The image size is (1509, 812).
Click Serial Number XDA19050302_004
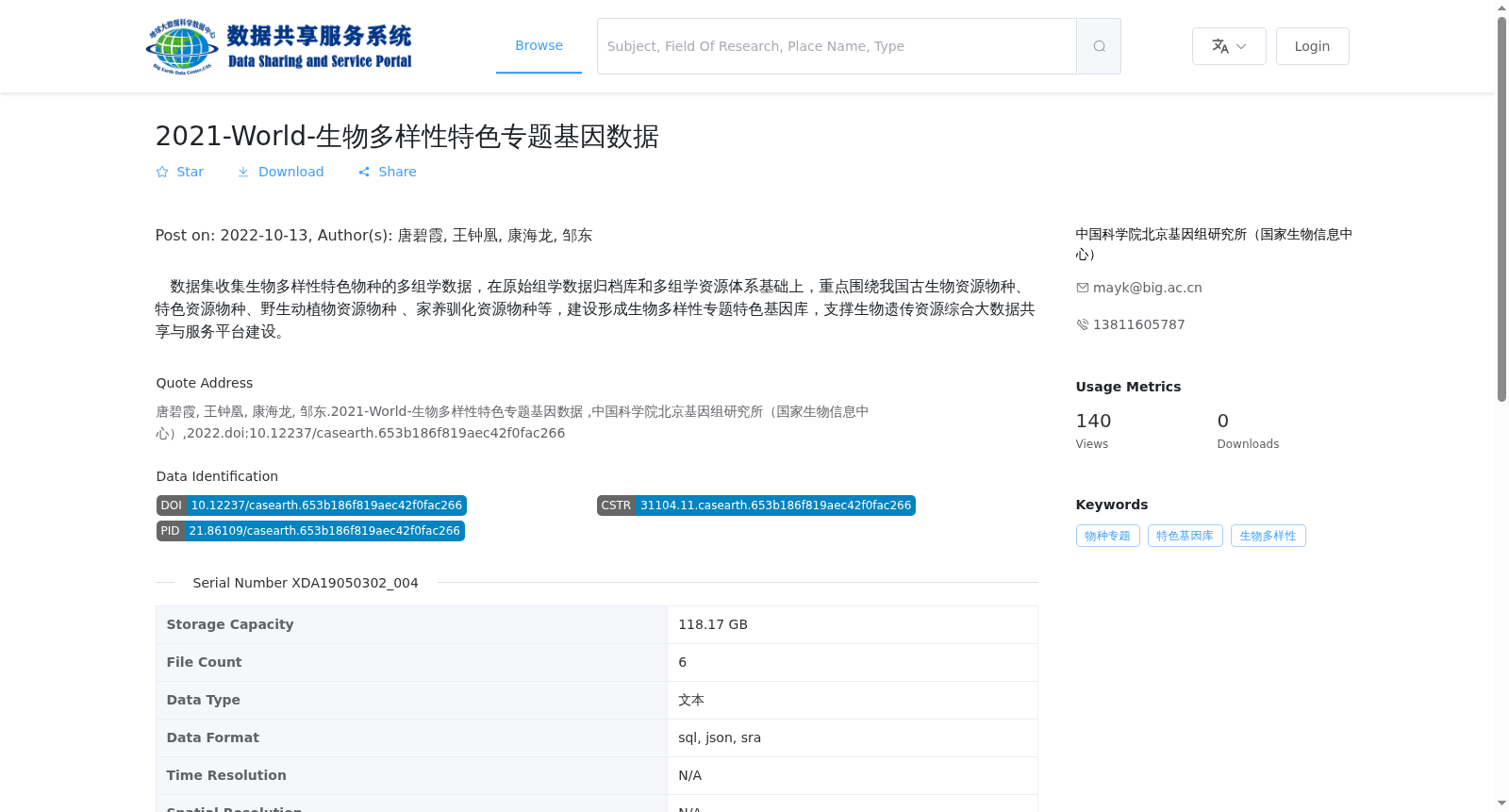pyautogui.click(x=306, y=583)
